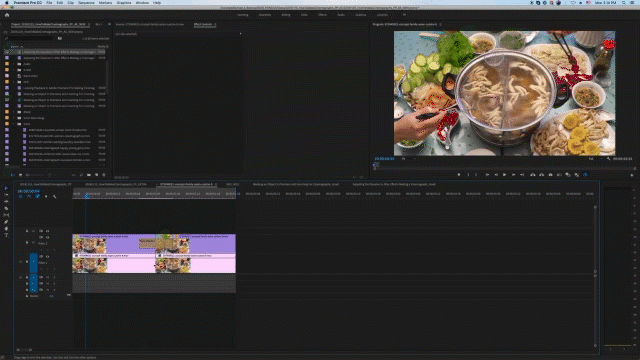640x360 pixels.
Task: Switch to Effect Controls tab
Action: (203, 24)
